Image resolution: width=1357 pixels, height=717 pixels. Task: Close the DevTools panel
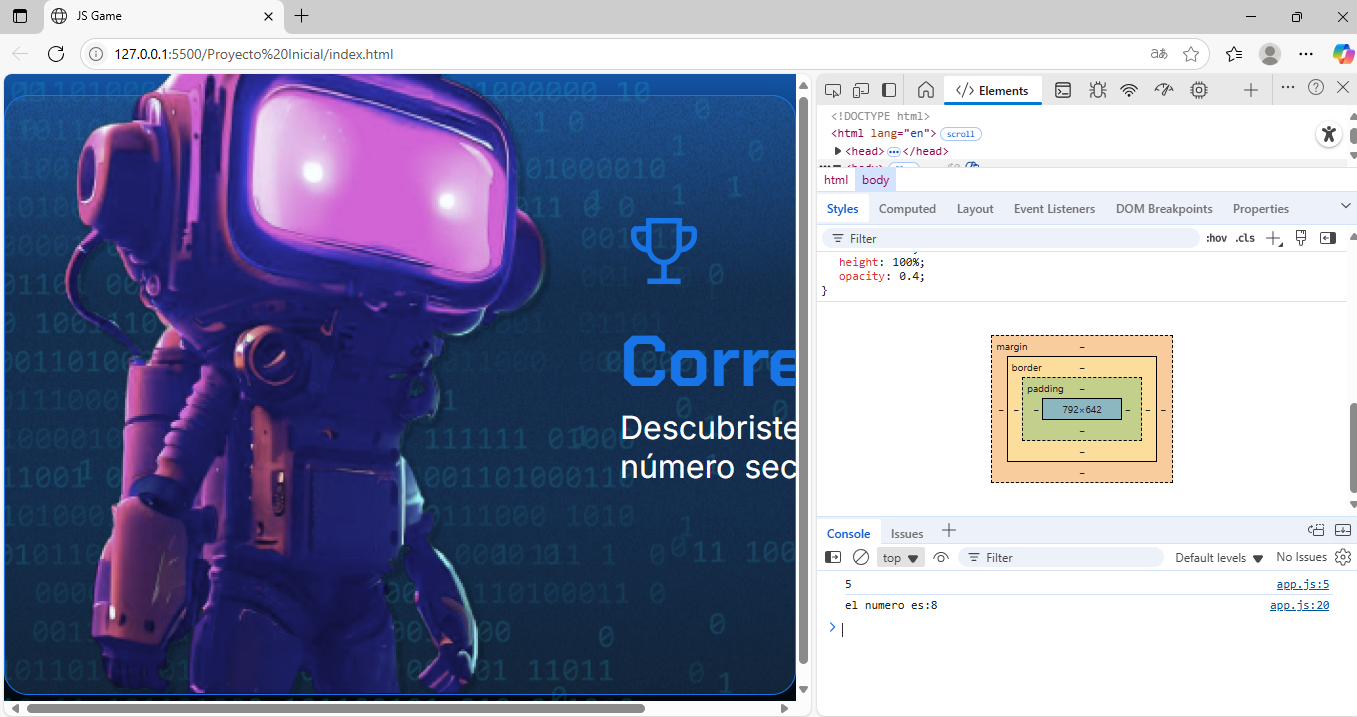pos(1343,88)
